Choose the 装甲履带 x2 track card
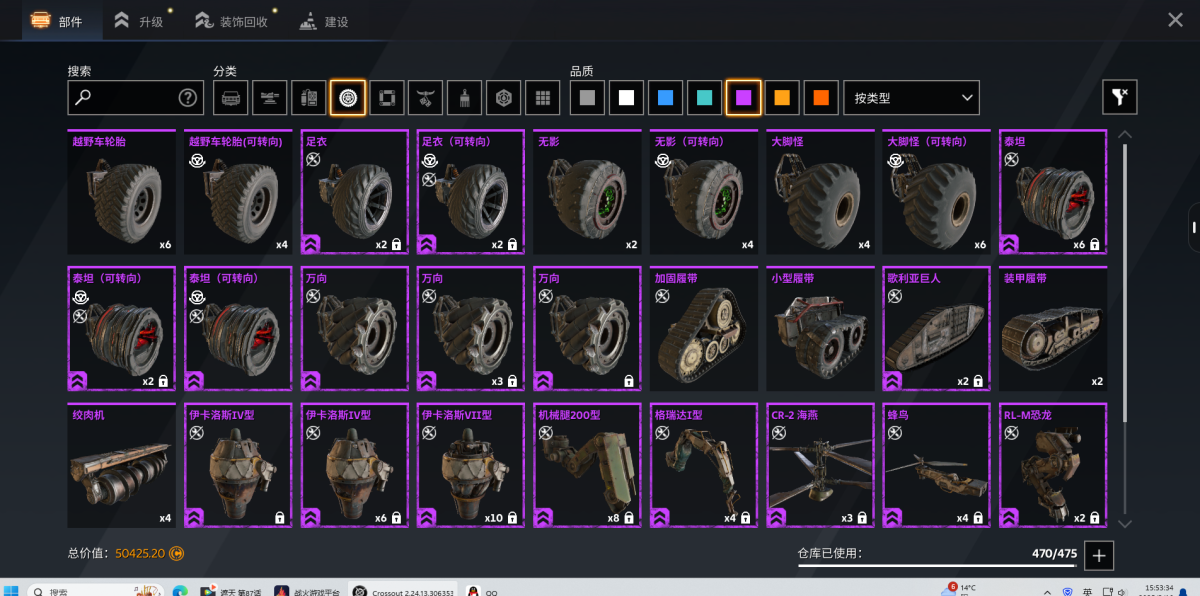Image resolution: width=1200 pixels, height=596 pixels. click(1054, 329)
